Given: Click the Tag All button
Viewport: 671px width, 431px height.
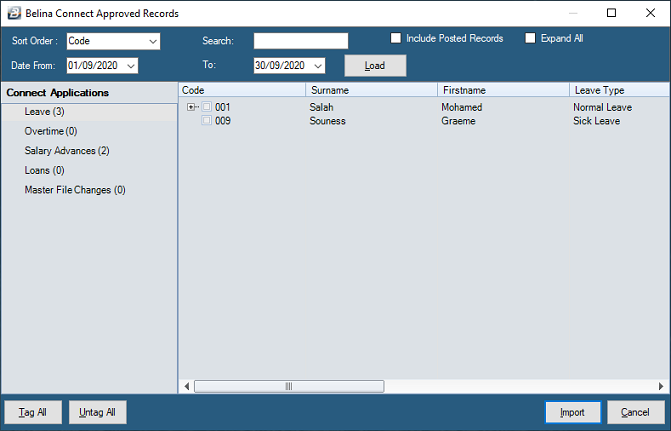Looking at the screenshot, I should coord(33,412).
